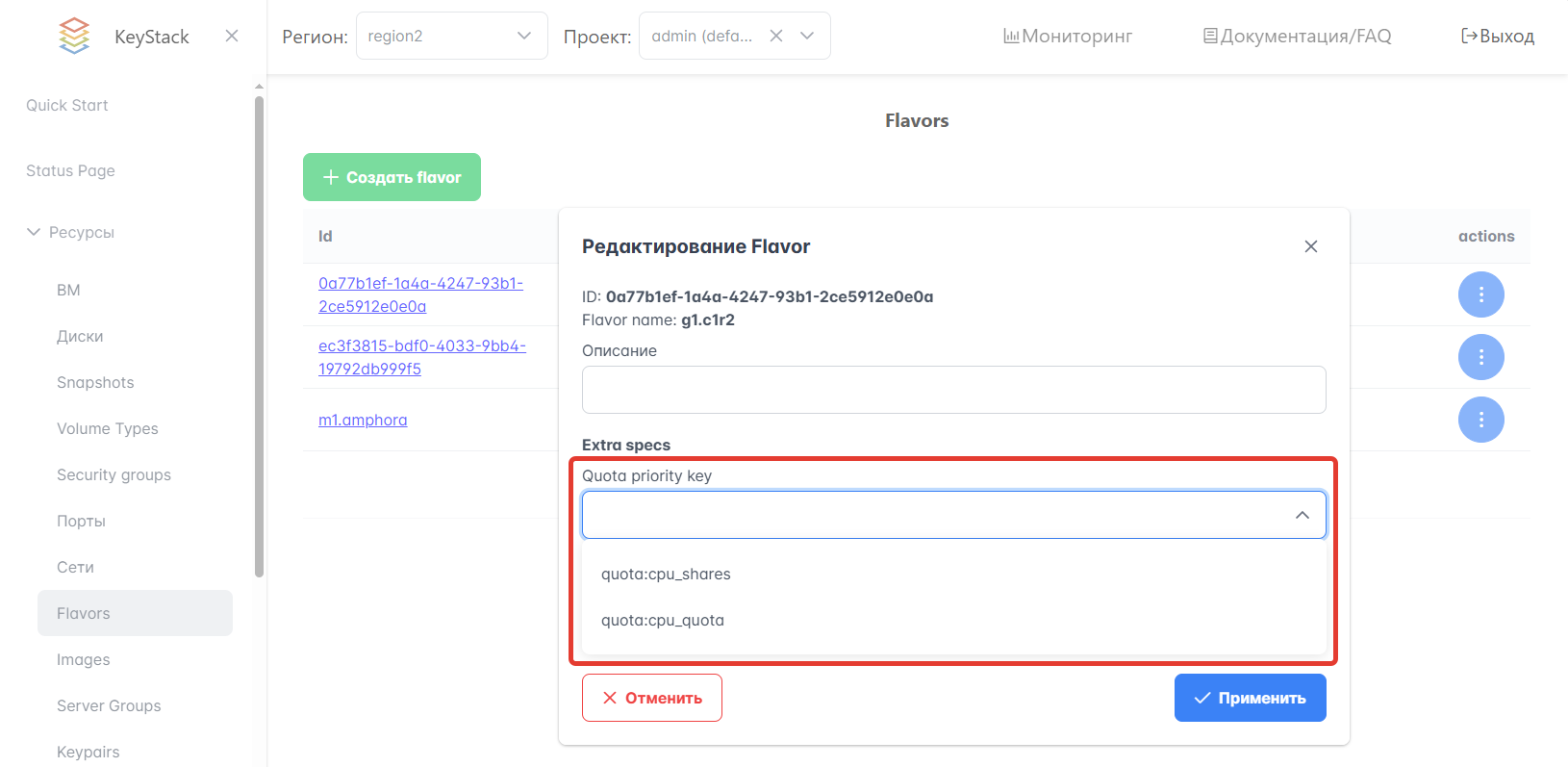Collapse the Quota priority key dropdown
1568x767 pixels.
pyautogui.click(x=1302, y=515)
